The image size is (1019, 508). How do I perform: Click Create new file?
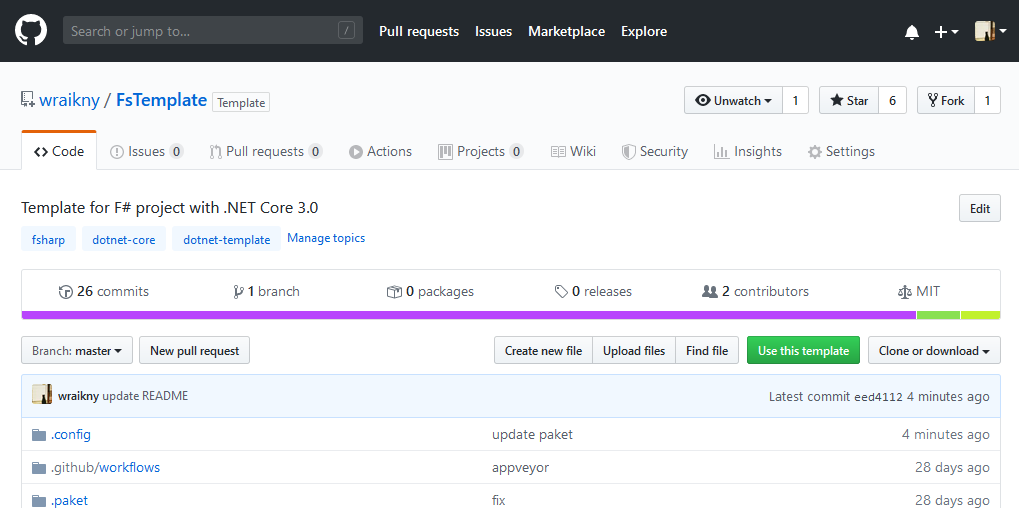(x=543, y=350)
